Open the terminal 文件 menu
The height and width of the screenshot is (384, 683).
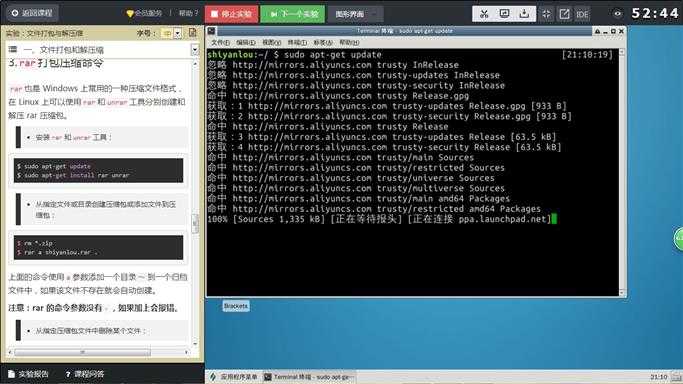point(220,42)
